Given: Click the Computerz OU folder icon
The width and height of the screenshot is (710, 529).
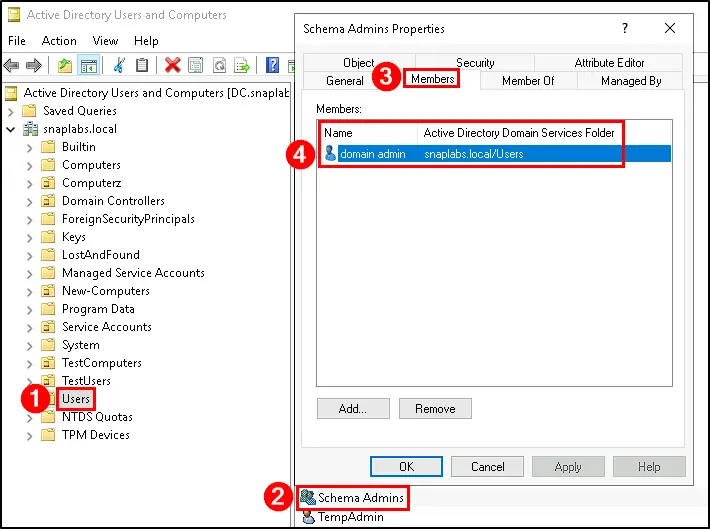Looking at the screenshot, I should pos(48,183).
